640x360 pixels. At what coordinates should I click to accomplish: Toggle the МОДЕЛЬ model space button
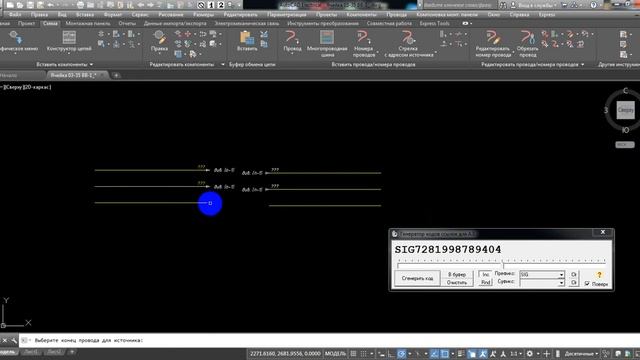click(x=335, y=353)
